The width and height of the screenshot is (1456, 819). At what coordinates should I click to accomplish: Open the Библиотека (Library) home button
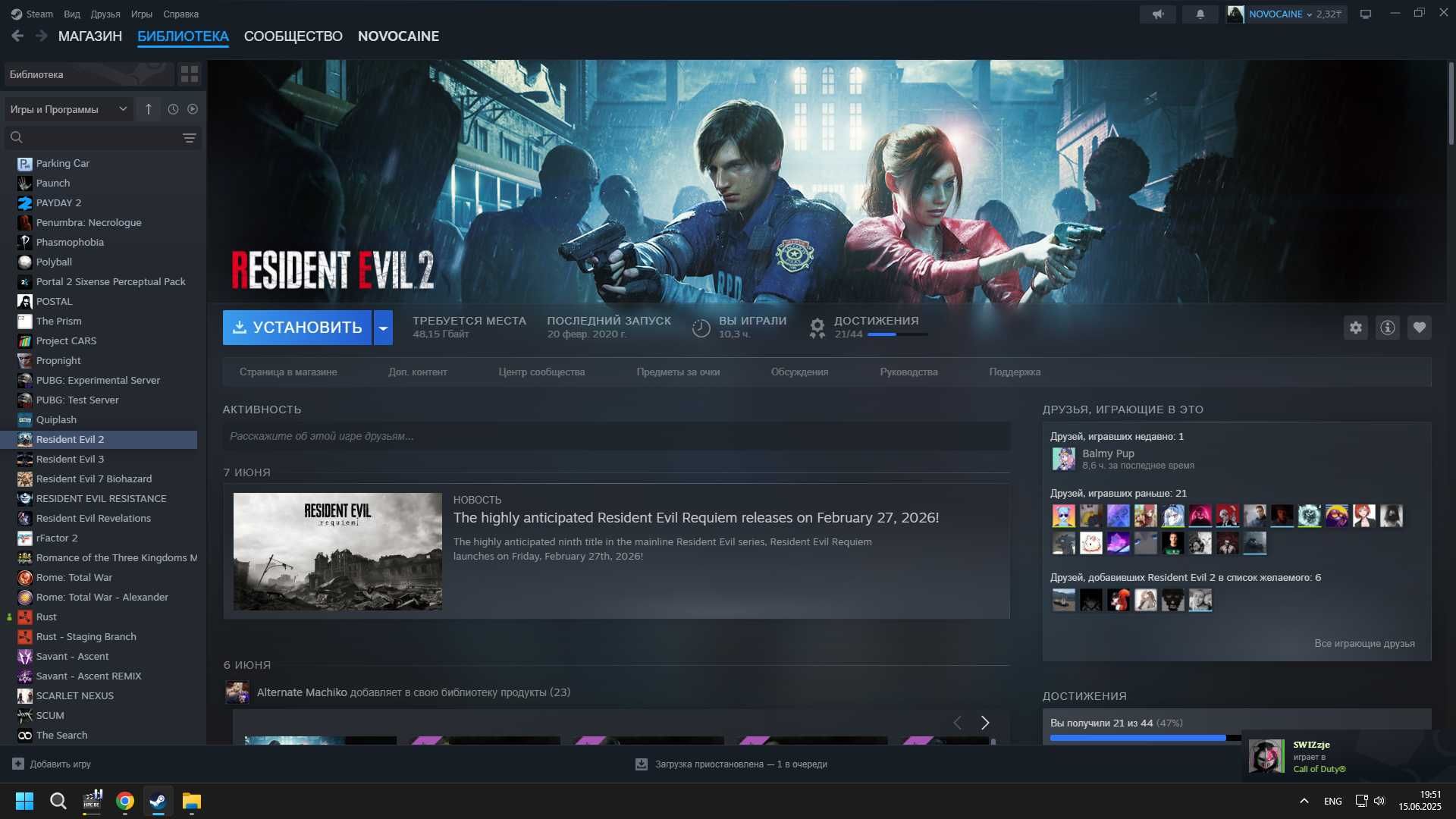(89, 74)
